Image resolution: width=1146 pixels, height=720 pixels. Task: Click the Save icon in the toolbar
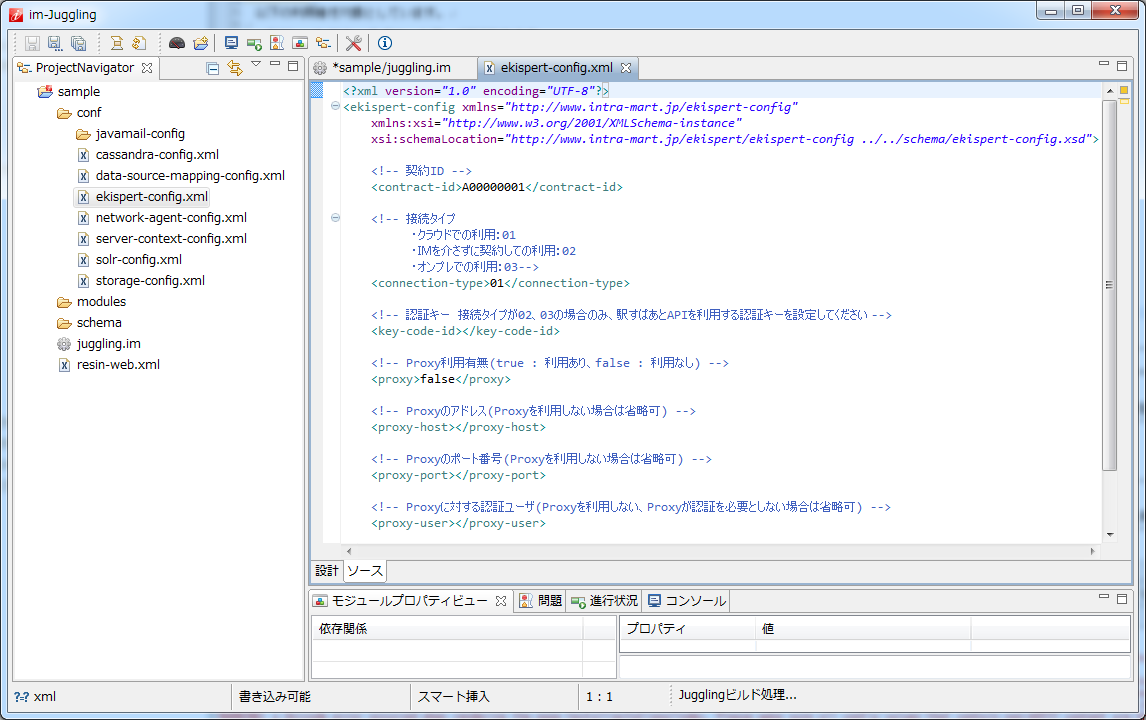click(x=32, y=44)
